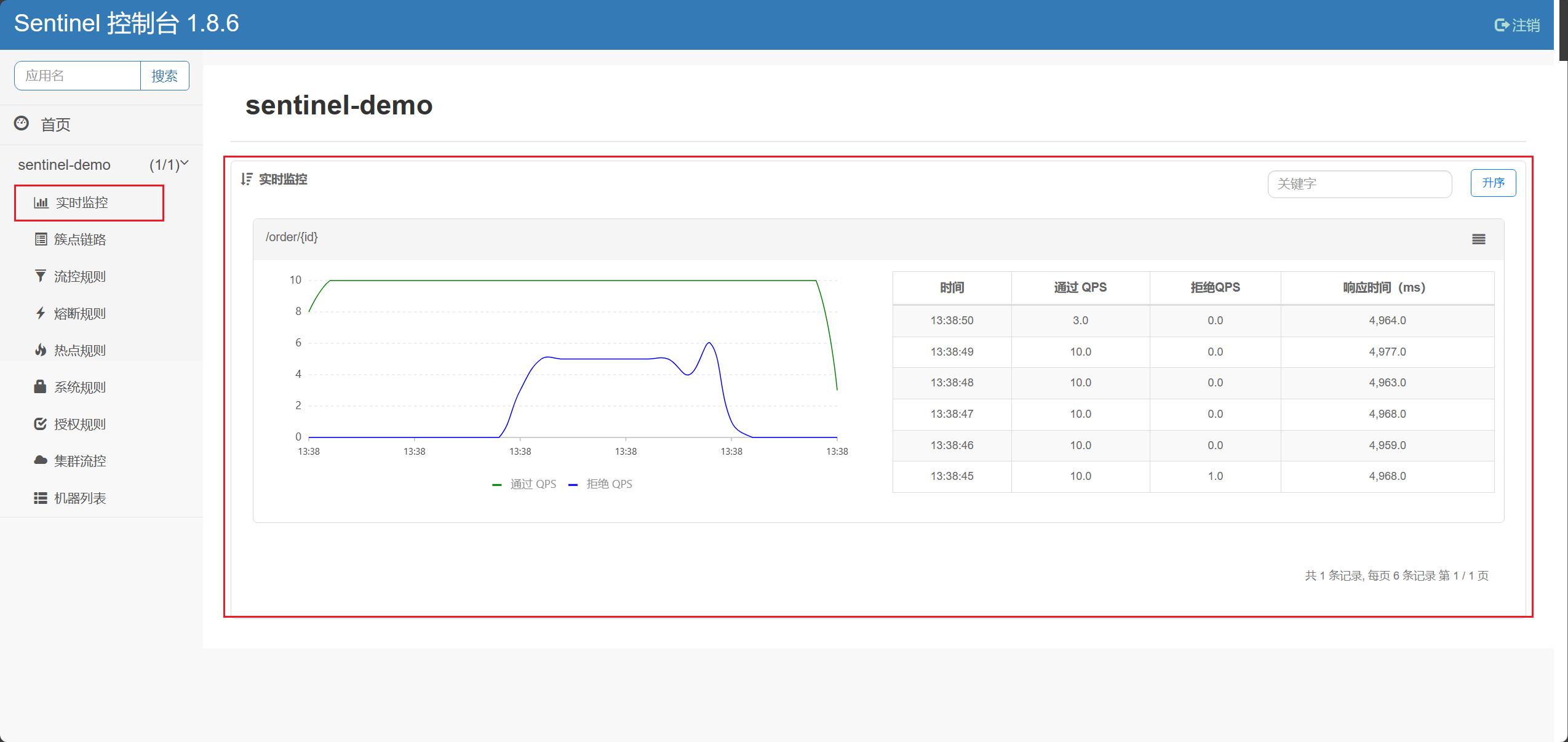Click the lock icon for 系统规则
The height and width of the screenshot is (742, 1568).
[x=41, y=387]
